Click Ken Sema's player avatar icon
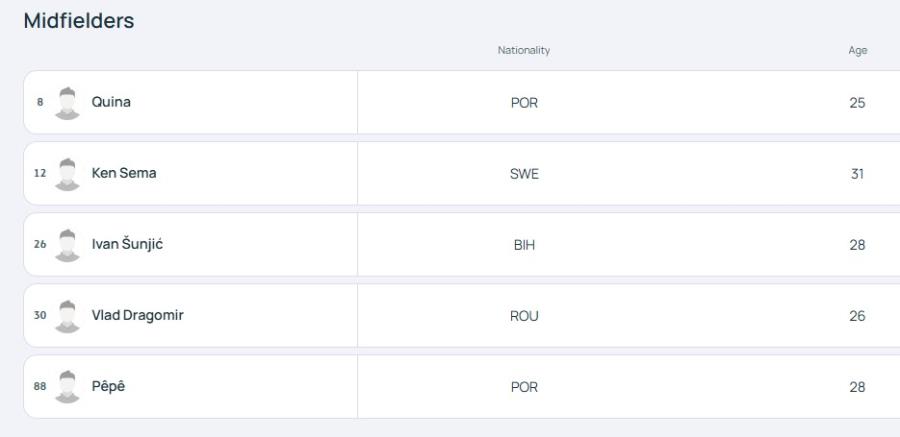900x437 pixels. click(x=67, y=175)
